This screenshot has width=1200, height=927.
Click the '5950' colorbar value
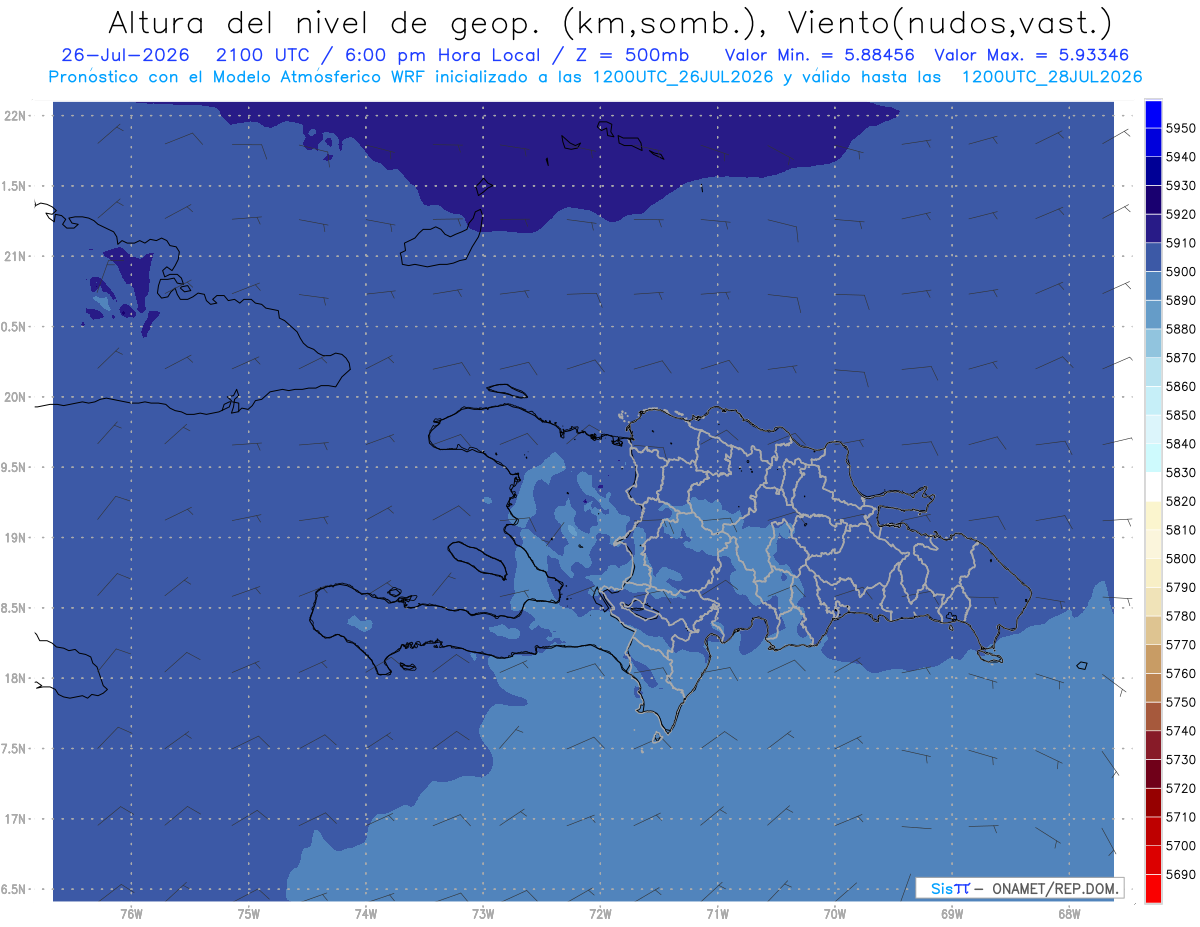click(x=1180, y=128)
